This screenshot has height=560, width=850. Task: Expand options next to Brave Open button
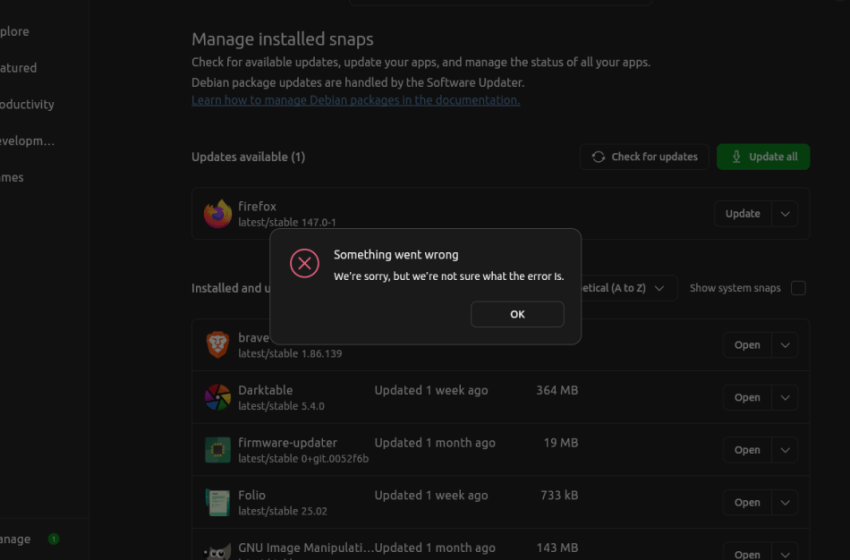tap(785, 345)
